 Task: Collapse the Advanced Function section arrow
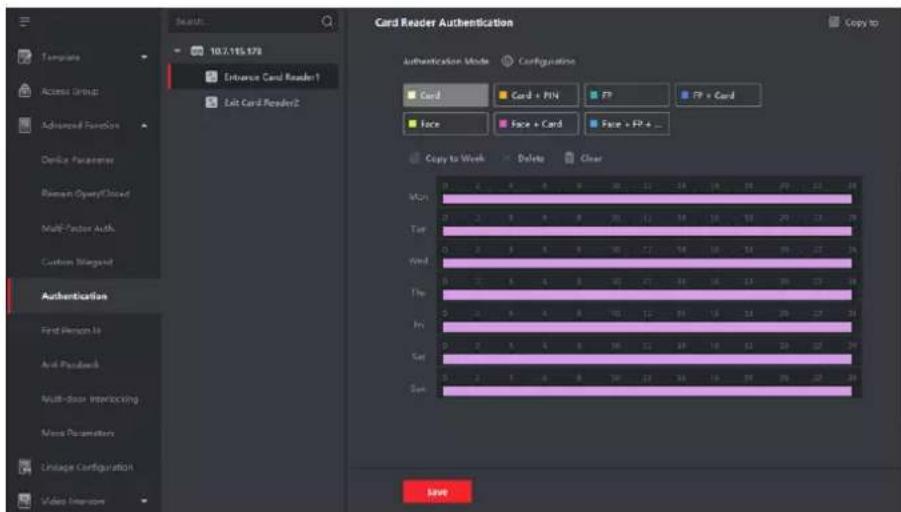(144, 125)
